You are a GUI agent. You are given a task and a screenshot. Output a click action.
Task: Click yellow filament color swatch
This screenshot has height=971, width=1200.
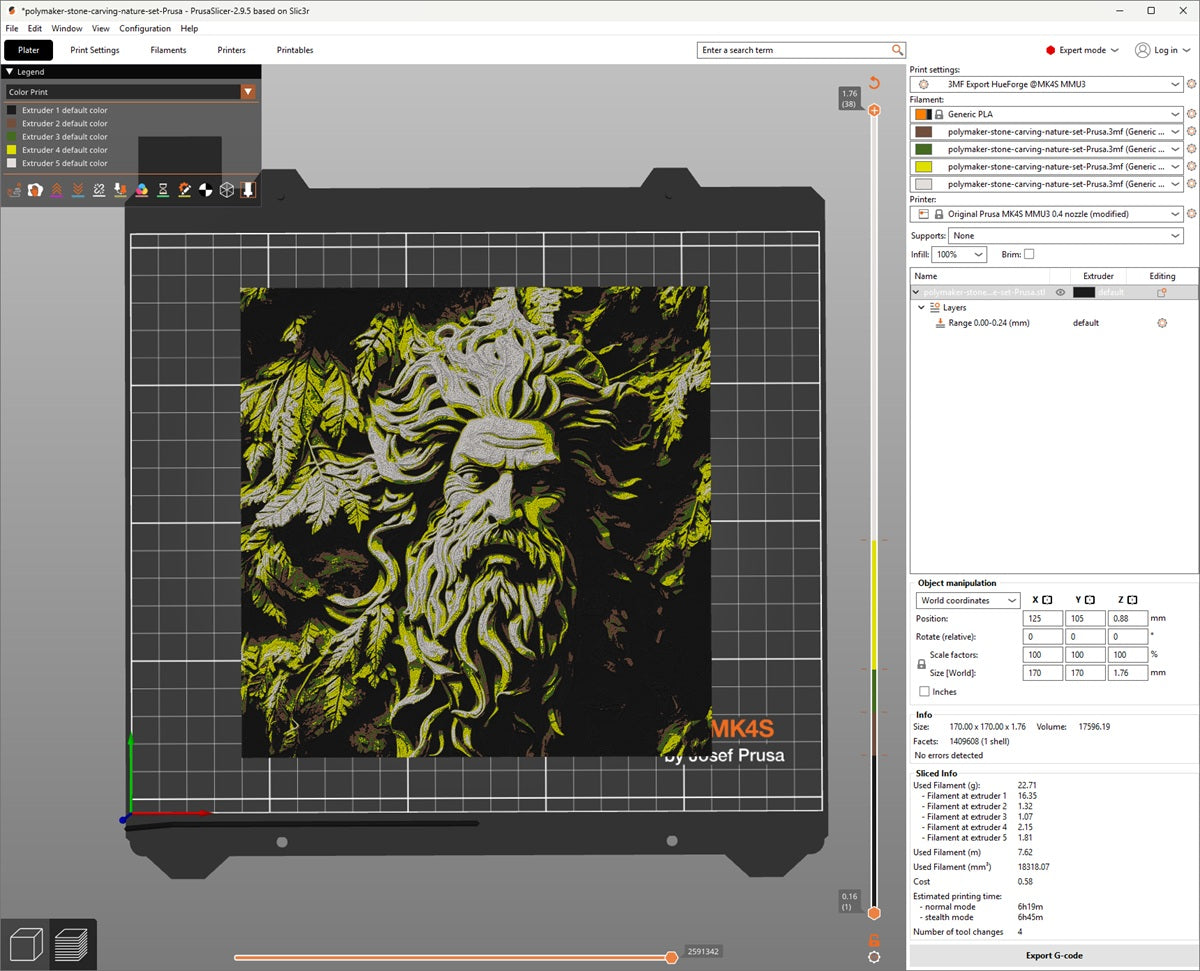click(x=924, y=167)
